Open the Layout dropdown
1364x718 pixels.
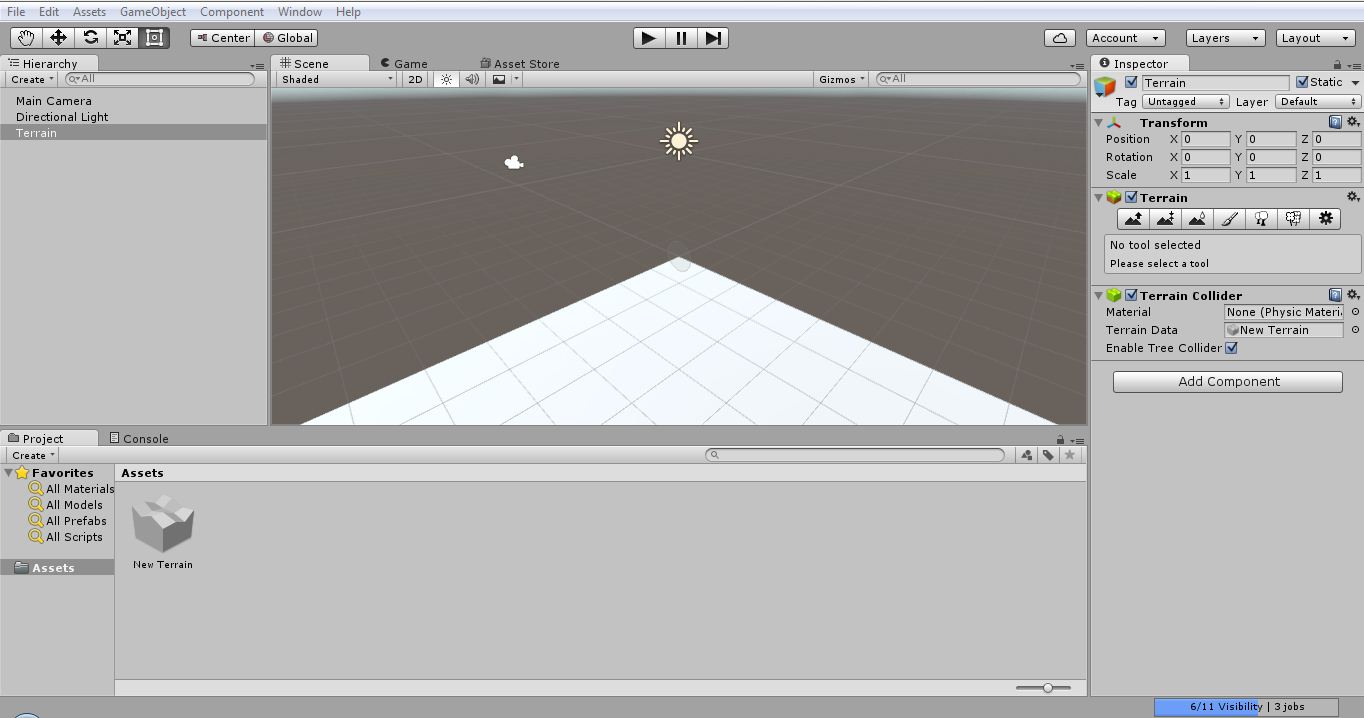click(x=1314, y=37)
